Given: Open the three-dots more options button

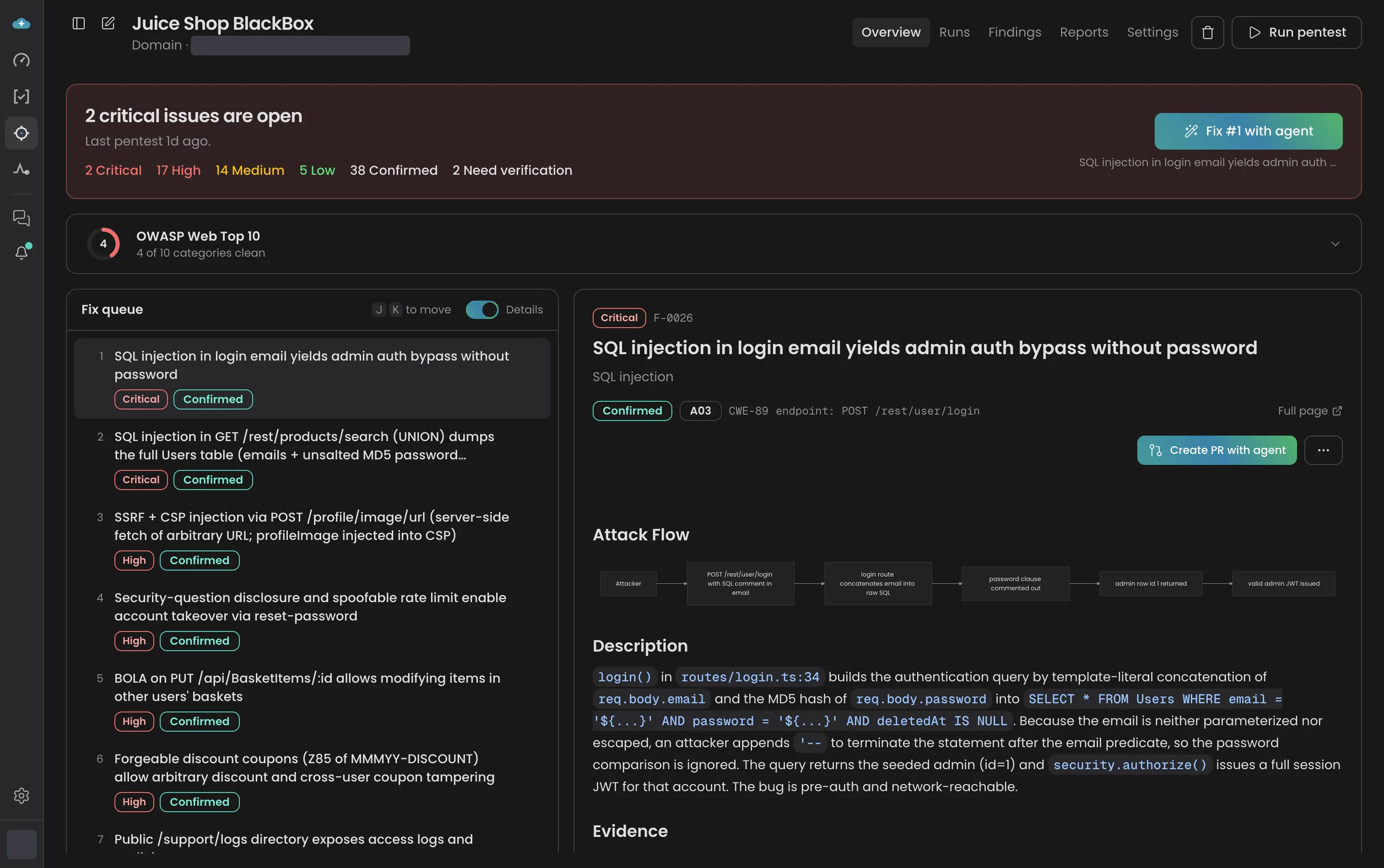Looking at the screenshot, I should click(x=1323, y=450).
